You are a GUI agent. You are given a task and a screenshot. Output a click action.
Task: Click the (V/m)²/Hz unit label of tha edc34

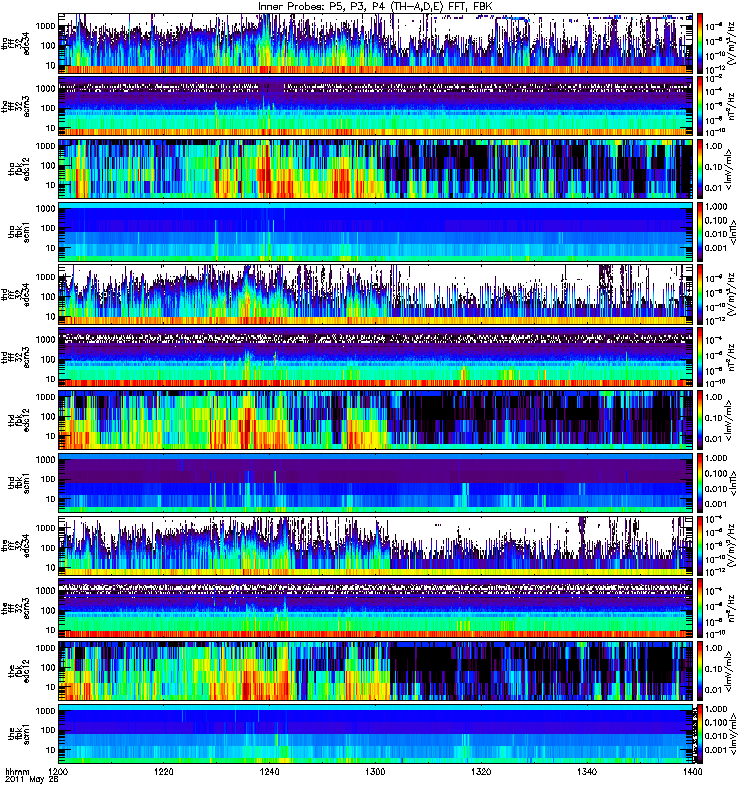(732, 43)
